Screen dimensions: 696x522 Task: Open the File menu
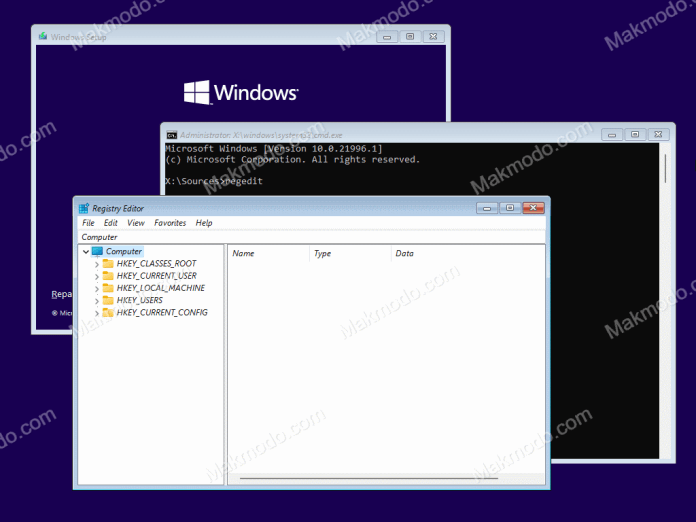coord(88,223)
